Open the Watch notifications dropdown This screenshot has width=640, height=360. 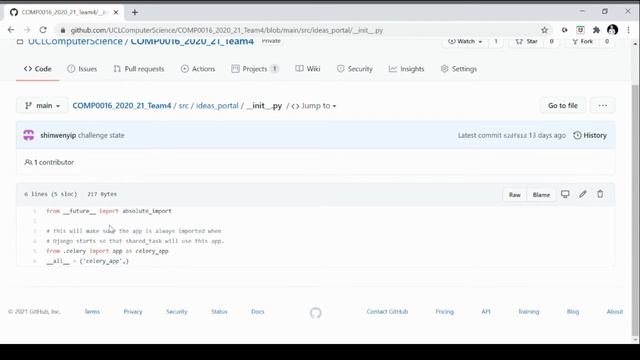click(x=464, y=41)
